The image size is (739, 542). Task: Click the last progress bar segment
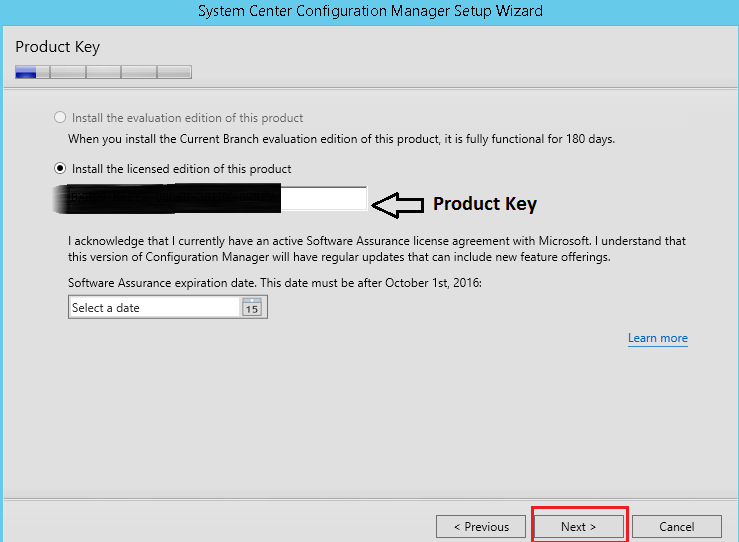pyautogui.click(x=174, y=72)
